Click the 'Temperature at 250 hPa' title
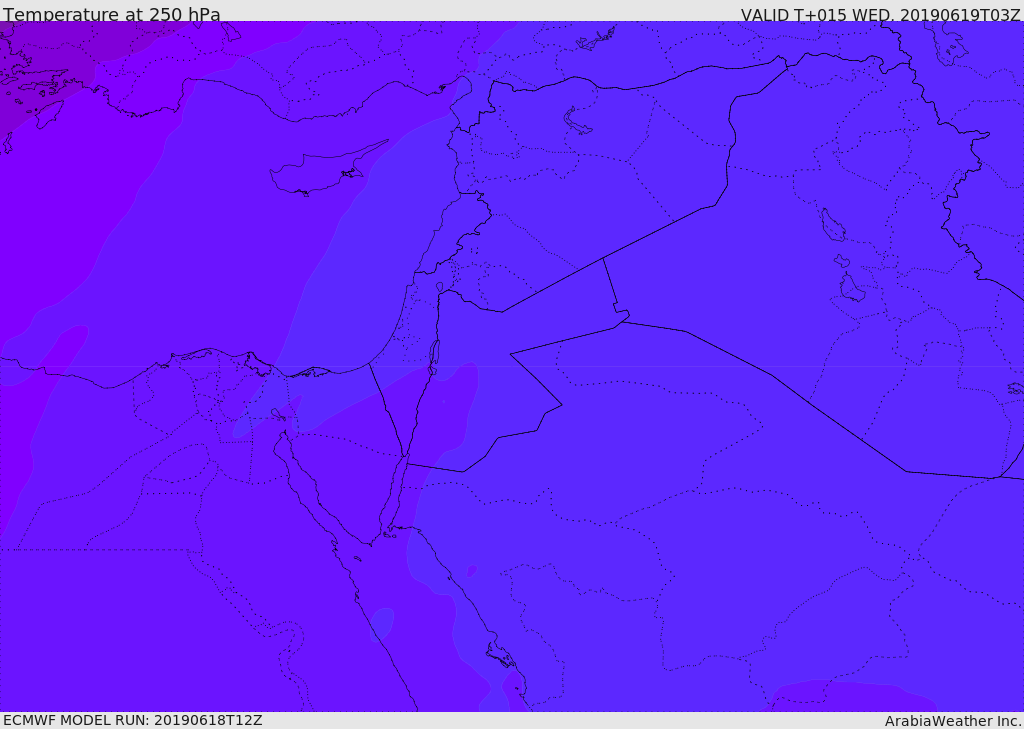Screen dimensions: 1024x729 pyautogui.click(x=112, y=14)
